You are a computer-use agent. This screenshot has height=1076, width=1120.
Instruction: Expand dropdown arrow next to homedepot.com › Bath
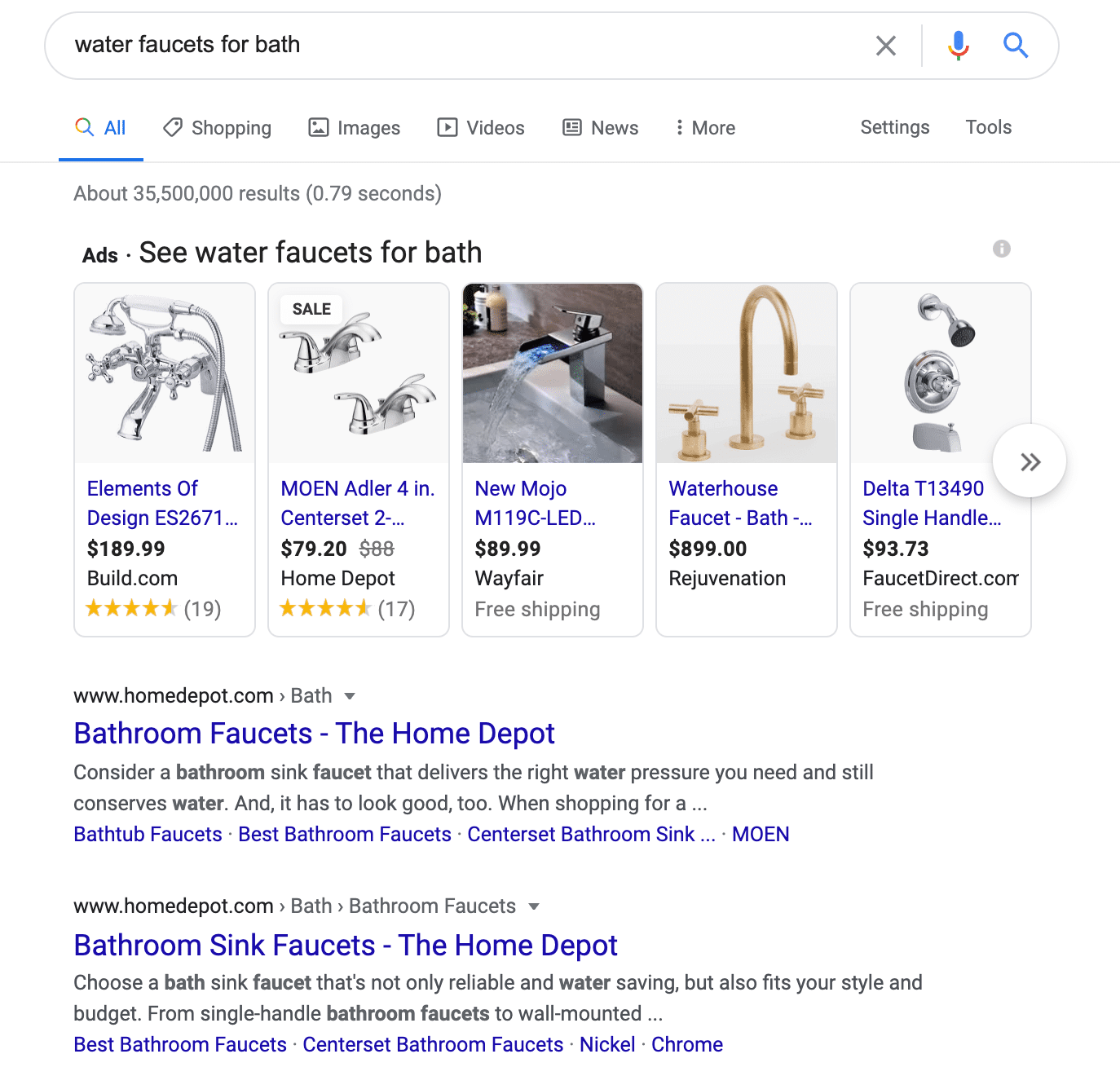[350, 696]
